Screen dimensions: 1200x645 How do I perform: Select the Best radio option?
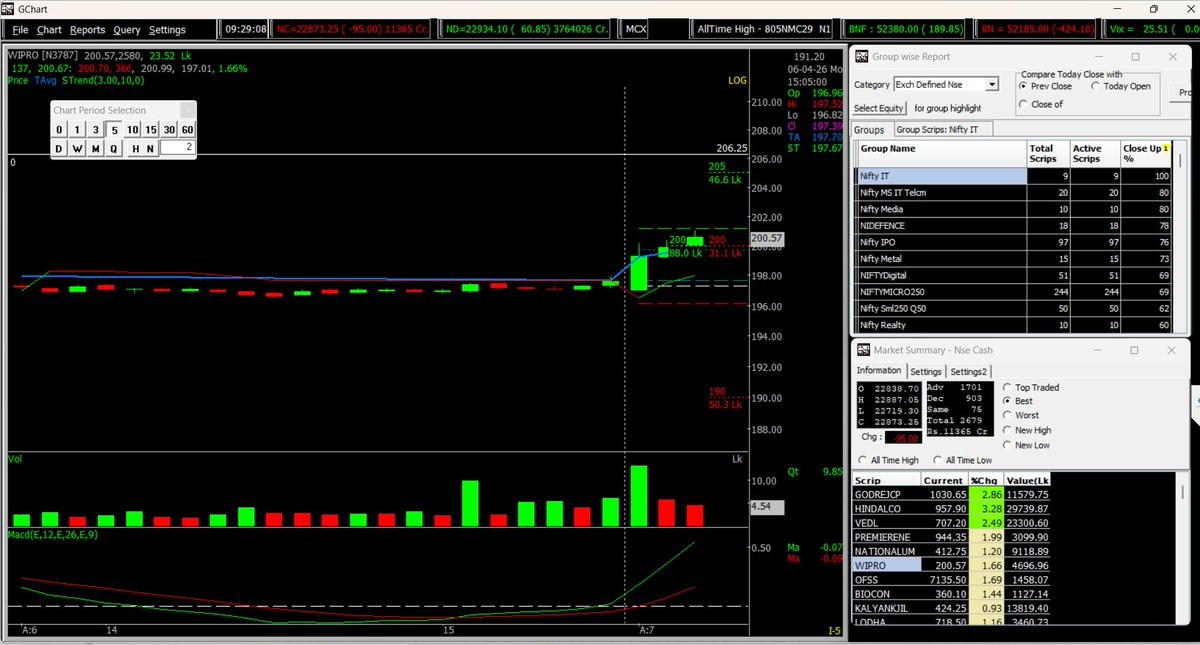pyautogui.click(x=1017, y=401)
